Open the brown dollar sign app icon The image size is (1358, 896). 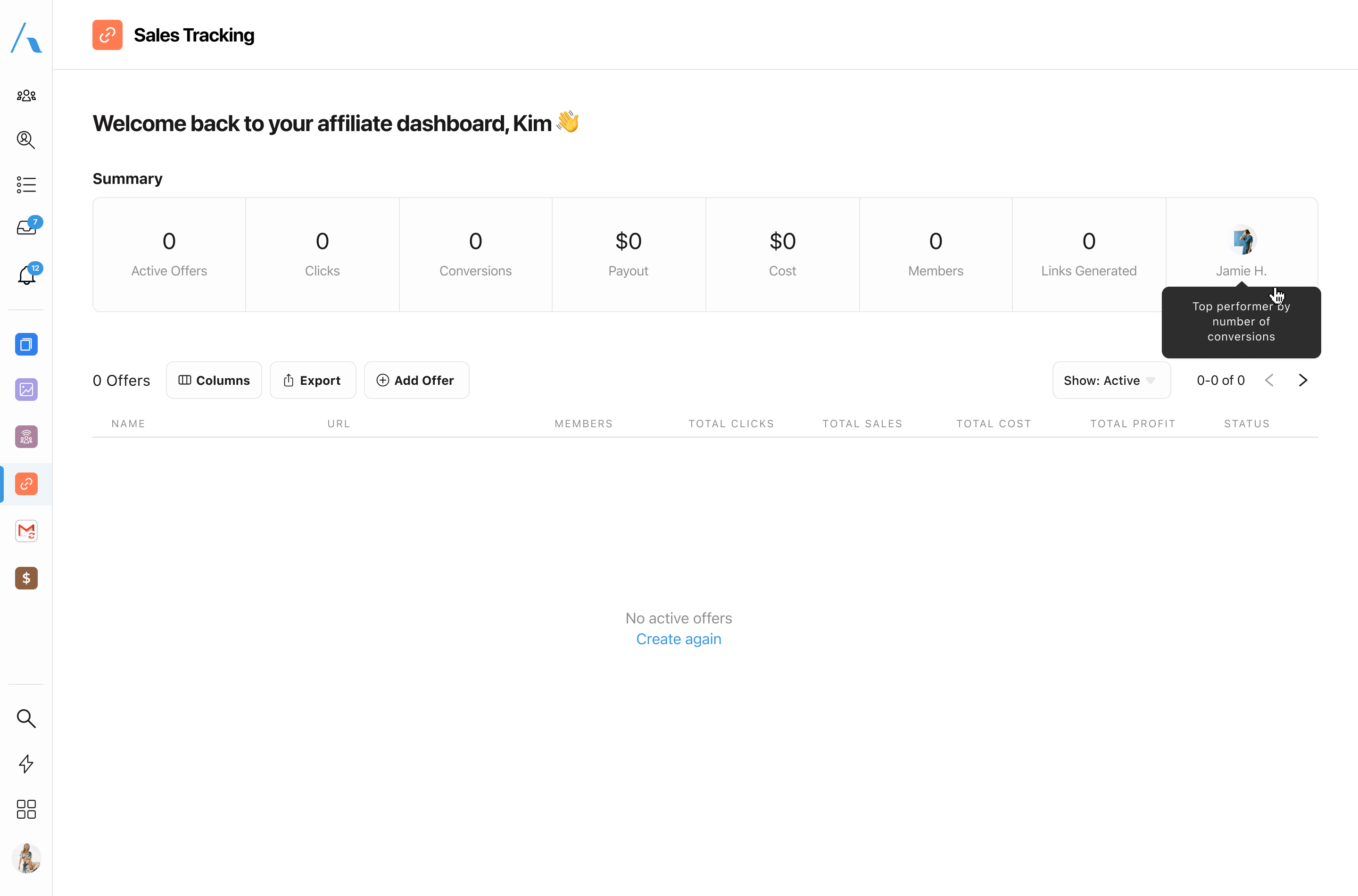tap(26, 578)
